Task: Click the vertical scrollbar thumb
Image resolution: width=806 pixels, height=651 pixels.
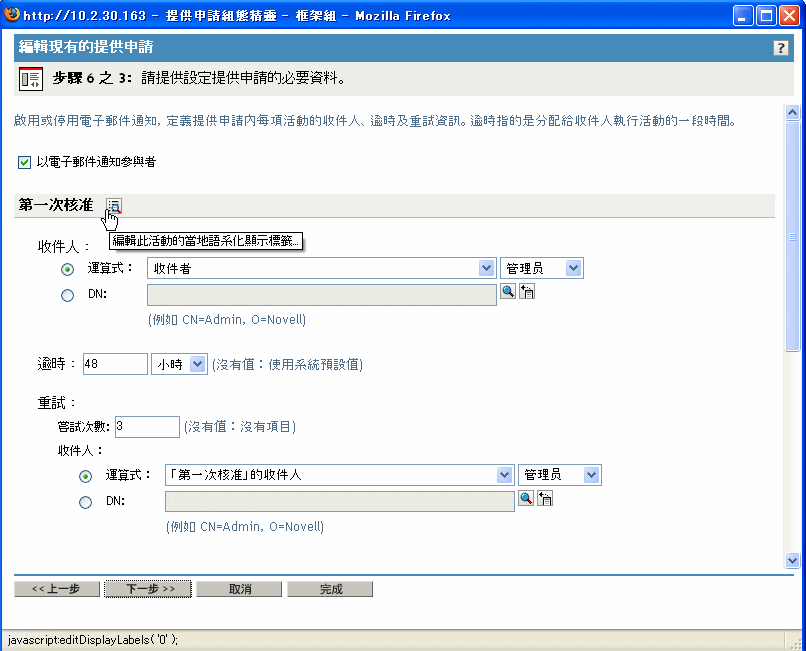Action: tap(793, 236)
